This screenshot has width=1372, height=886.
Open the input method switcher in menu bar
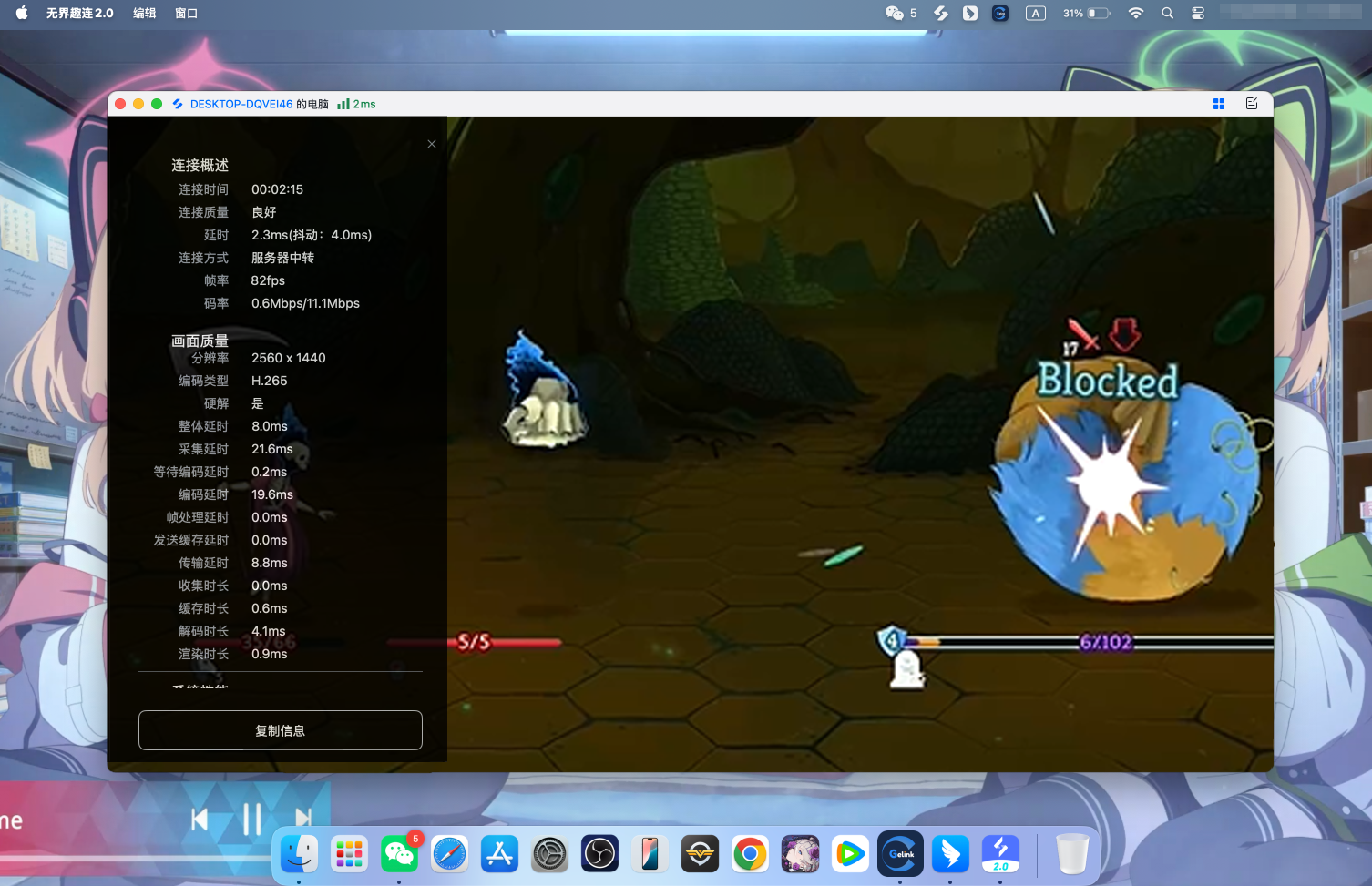(1035, 13)
